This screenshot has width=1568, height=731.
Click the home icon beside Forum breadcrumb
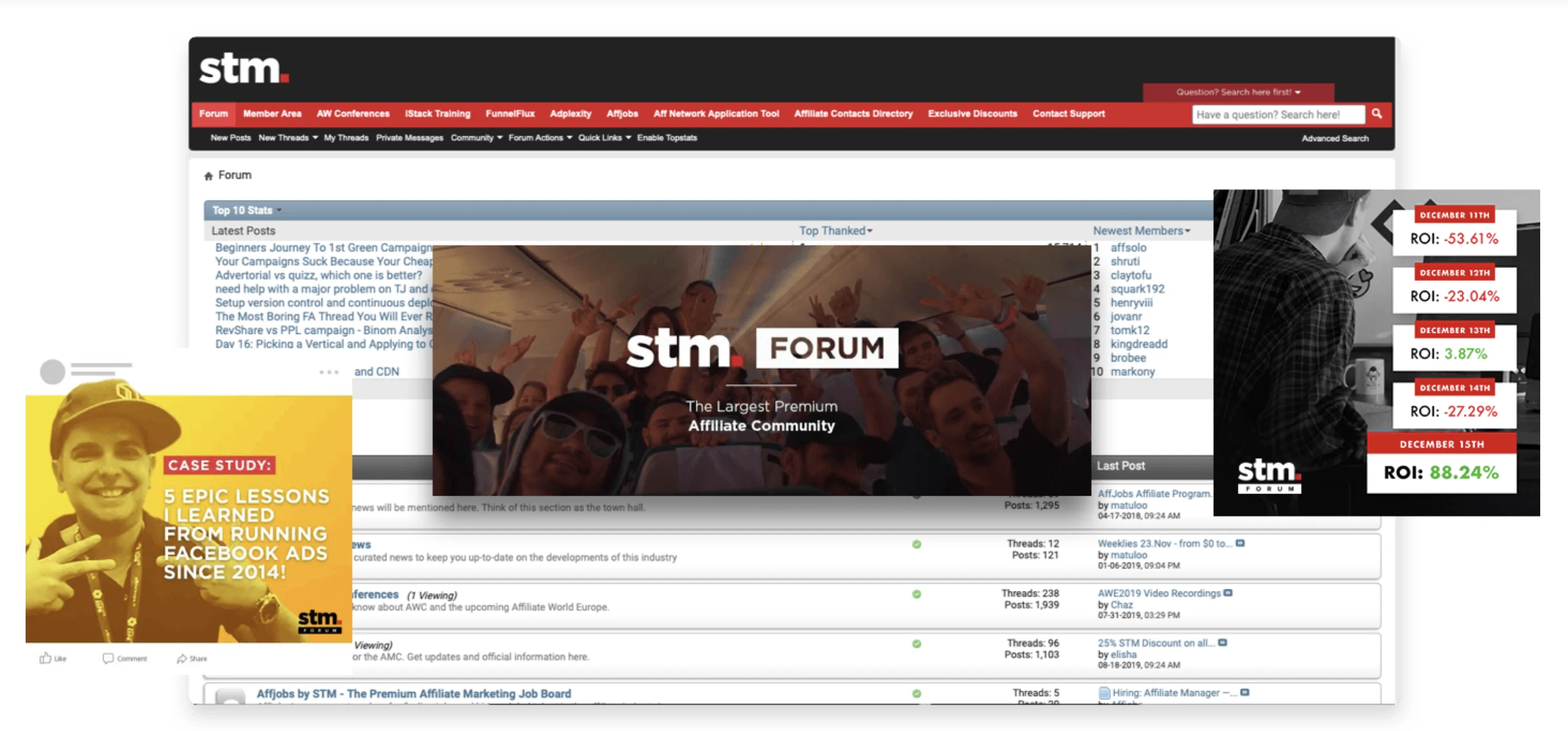pyautogui.click(x=208, y=176)
